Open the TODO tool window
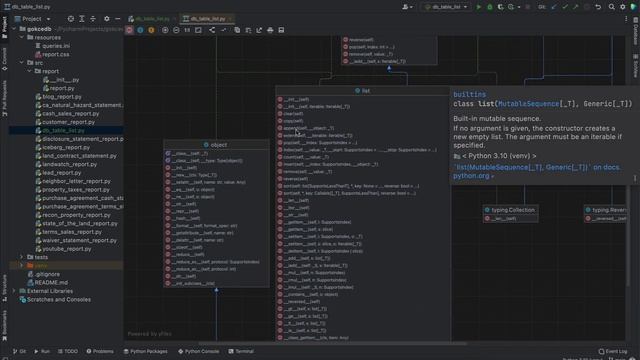Viewport: 640px width, 360px height. coord(68,351)
